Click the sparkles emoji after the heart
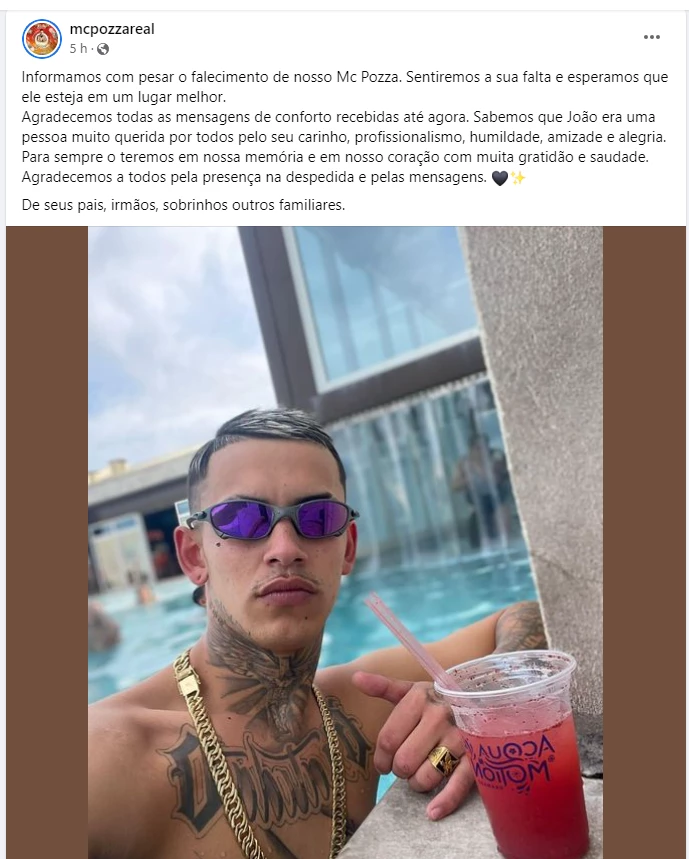 (518, 178)
